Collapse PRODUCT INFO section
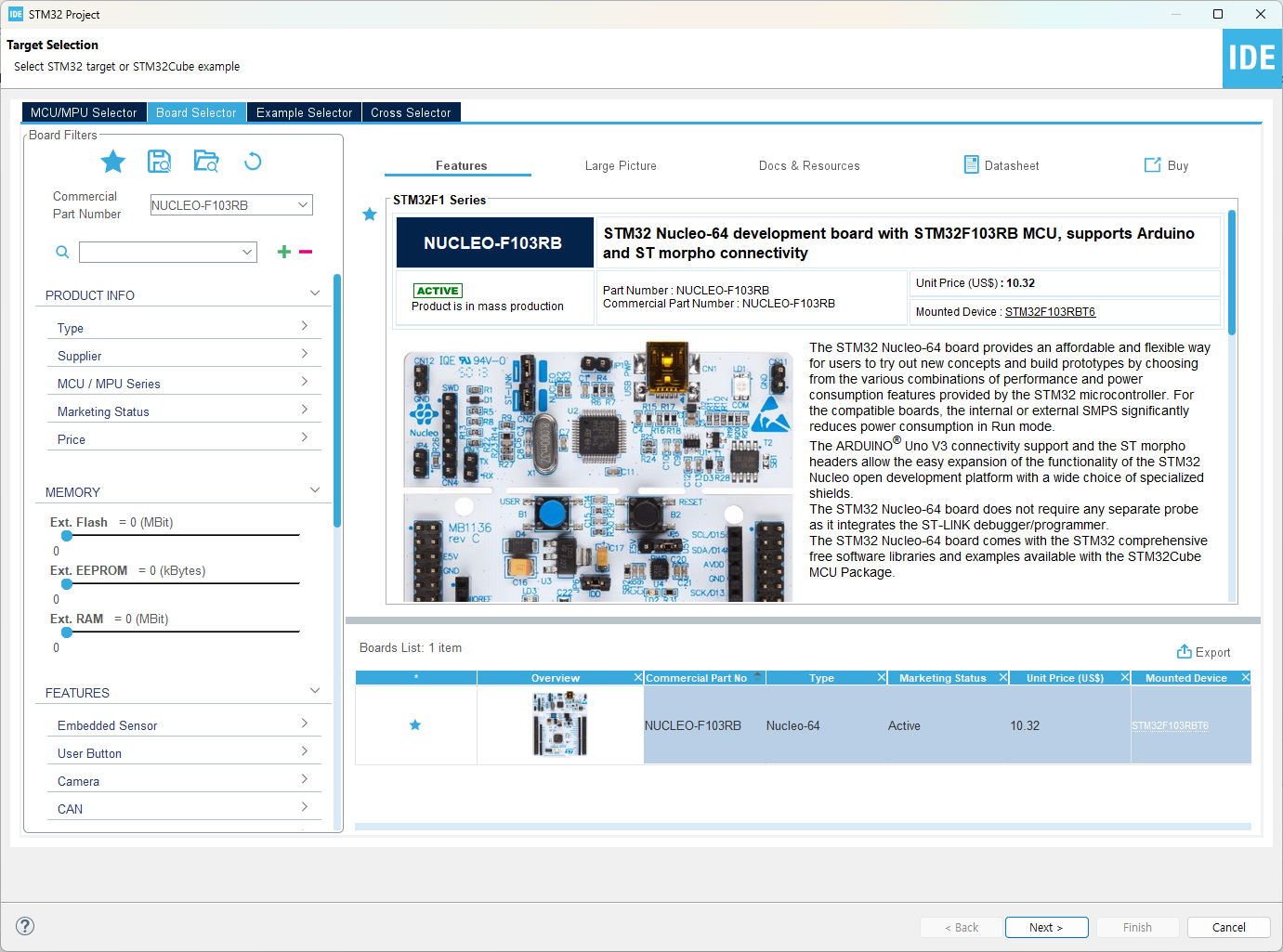 (315, 293)
